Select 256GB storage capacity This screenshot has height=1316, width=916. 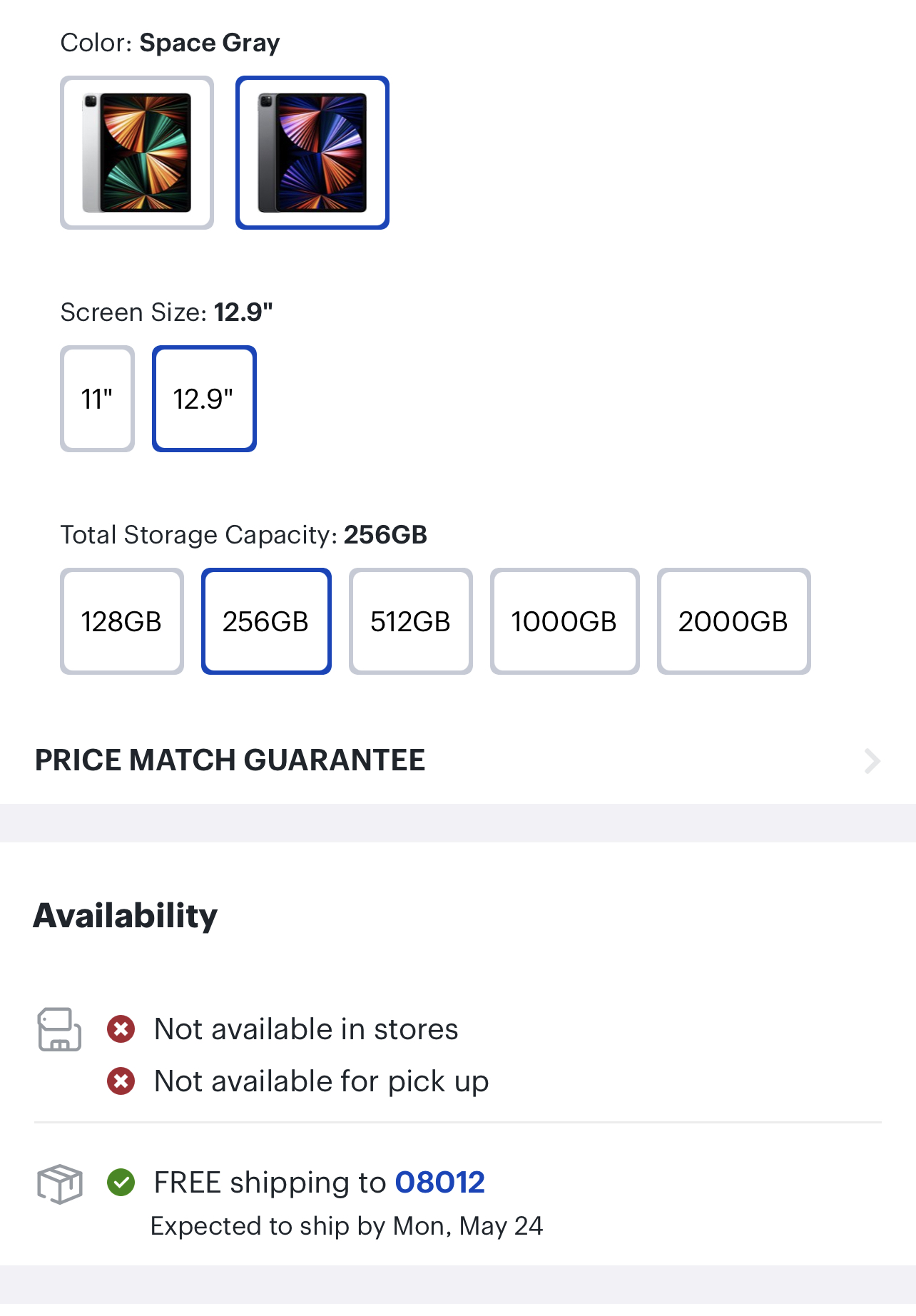click(x=266, y=621)
